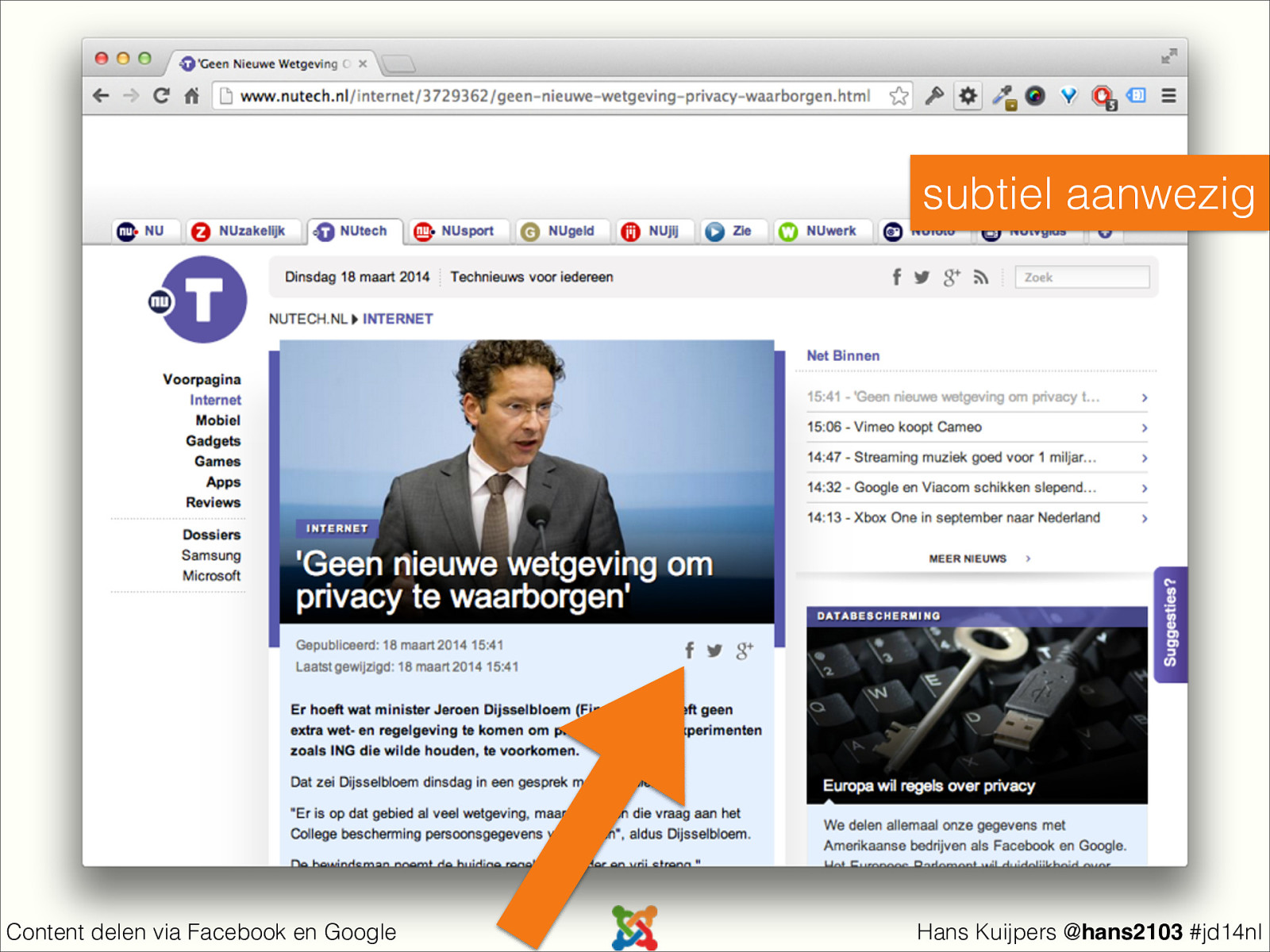Open the NUgeld tab
The height and width of the screenshot is (952, 1270).
[x=564, y=231]
